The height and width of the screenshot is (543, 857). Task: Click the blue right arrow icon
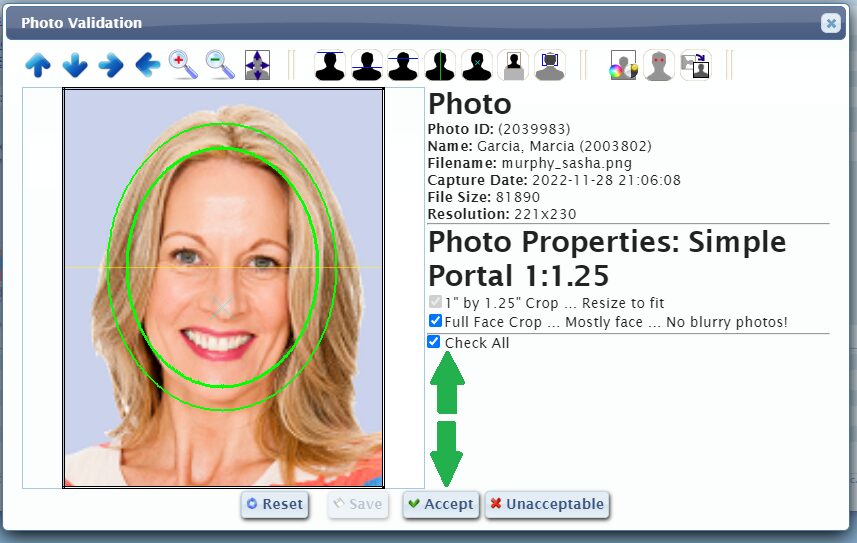(111, 66)
